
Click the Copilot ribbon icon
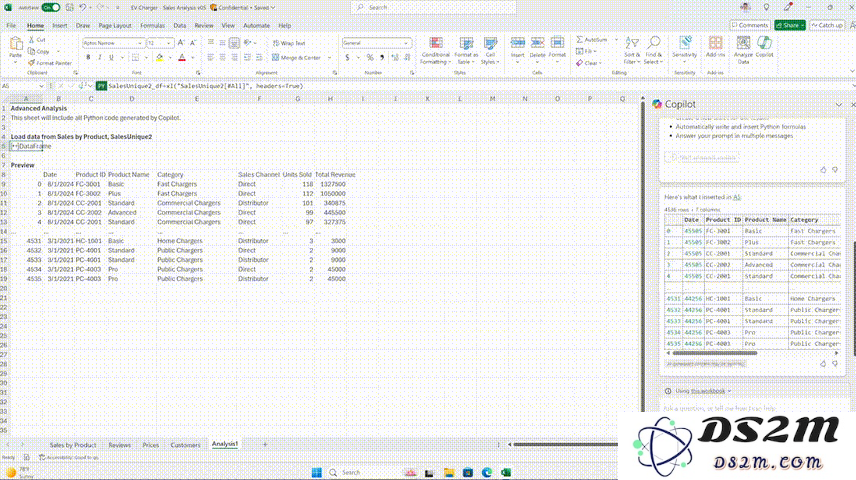pyautogui.click(x=764, y=44)
